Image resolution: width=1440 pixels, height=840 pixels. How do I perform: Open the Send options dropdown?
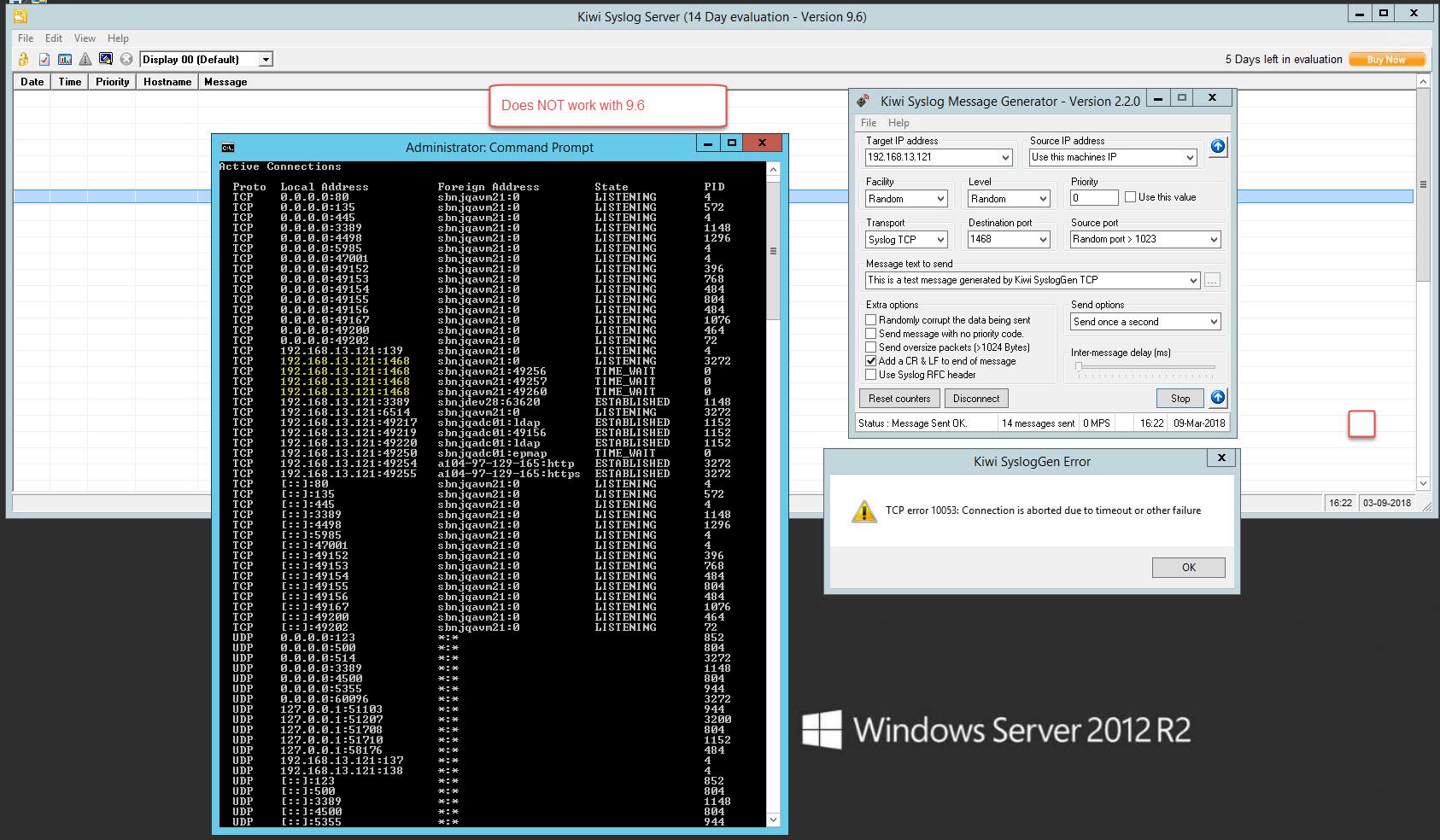click(x=1214, y=322)
